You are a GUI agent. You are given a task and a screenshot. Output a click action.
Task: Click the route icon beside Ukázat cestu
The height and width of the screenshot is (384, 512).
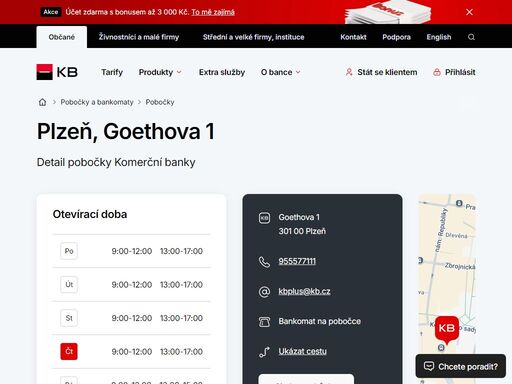coord(264,352)
